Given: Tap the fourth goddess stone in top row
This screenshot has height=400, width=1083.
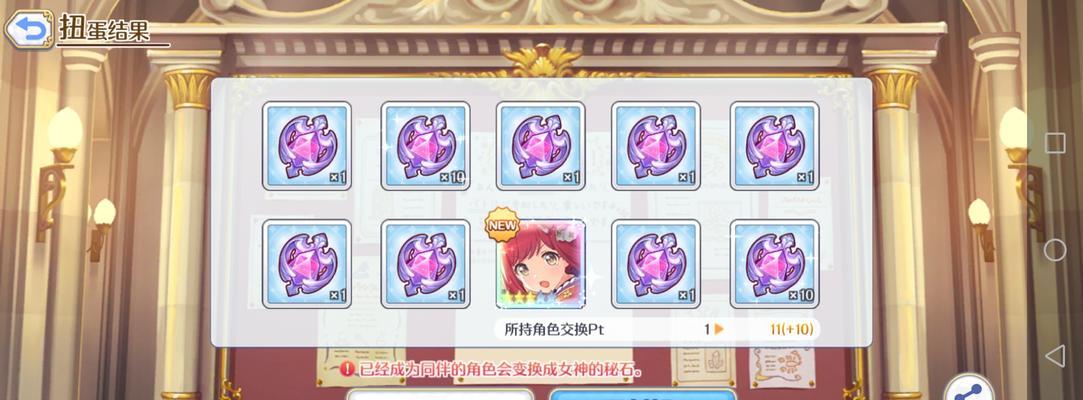Looking at the screenshot, I should point(656,146).
